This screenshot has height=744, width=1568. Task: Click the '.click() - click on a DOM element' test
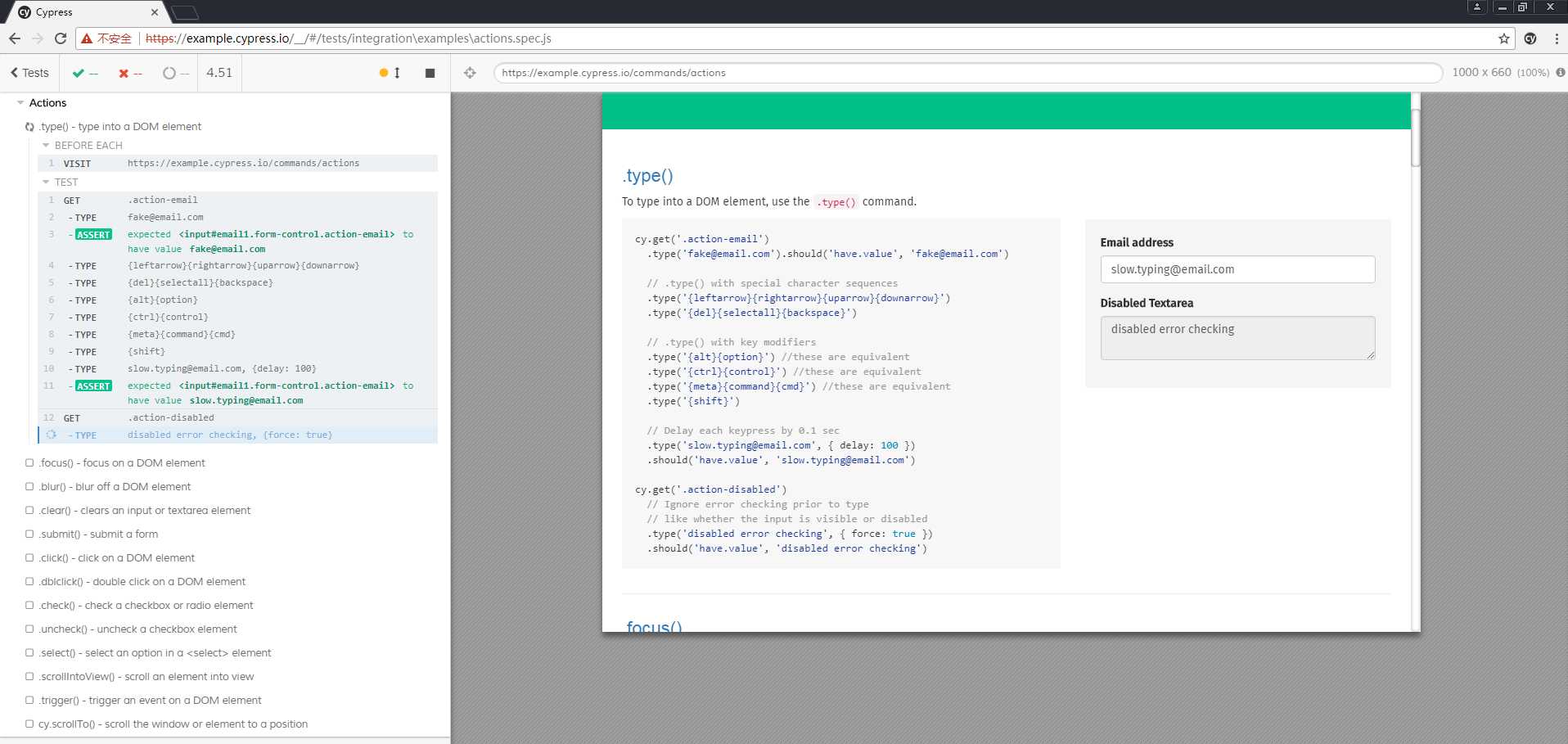pyautogui.click(x=117, y=557)
